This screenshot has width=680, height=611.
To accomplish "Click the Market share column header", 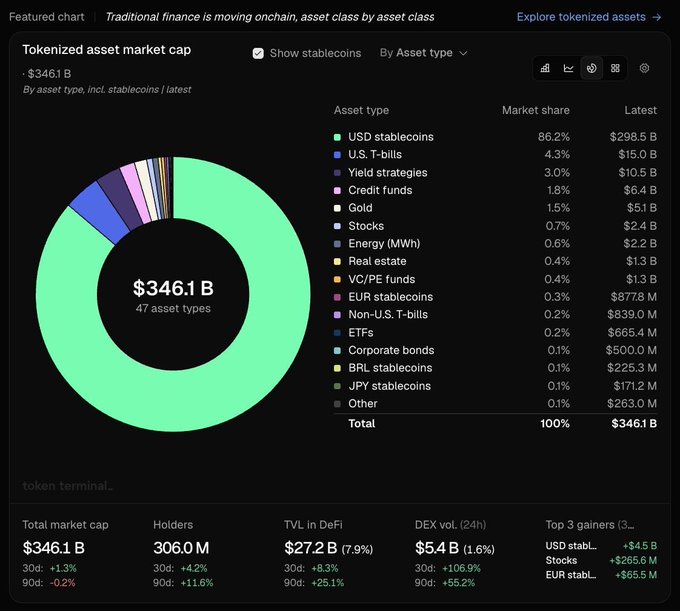I will tap(536, 110).
